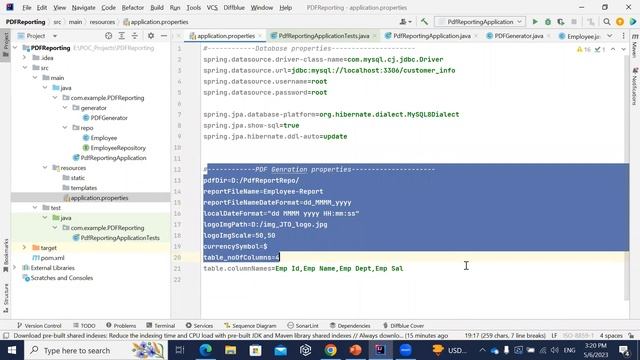This screenshot has height=360, width=640.
Task: Click the 4 spaces indent setting
Action: 611,336
